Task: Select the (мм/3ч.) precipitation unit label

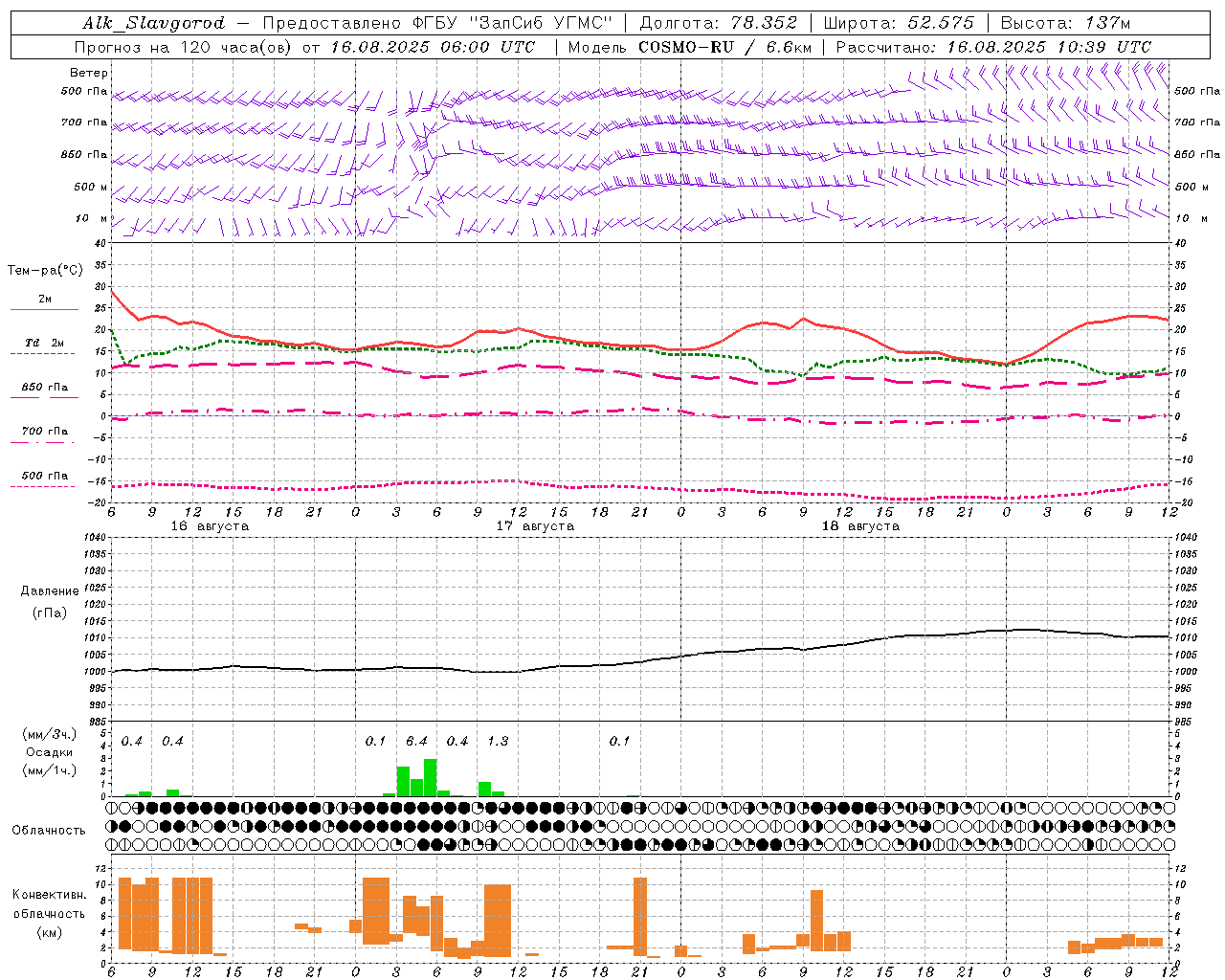Action: (x=50, y=734)
